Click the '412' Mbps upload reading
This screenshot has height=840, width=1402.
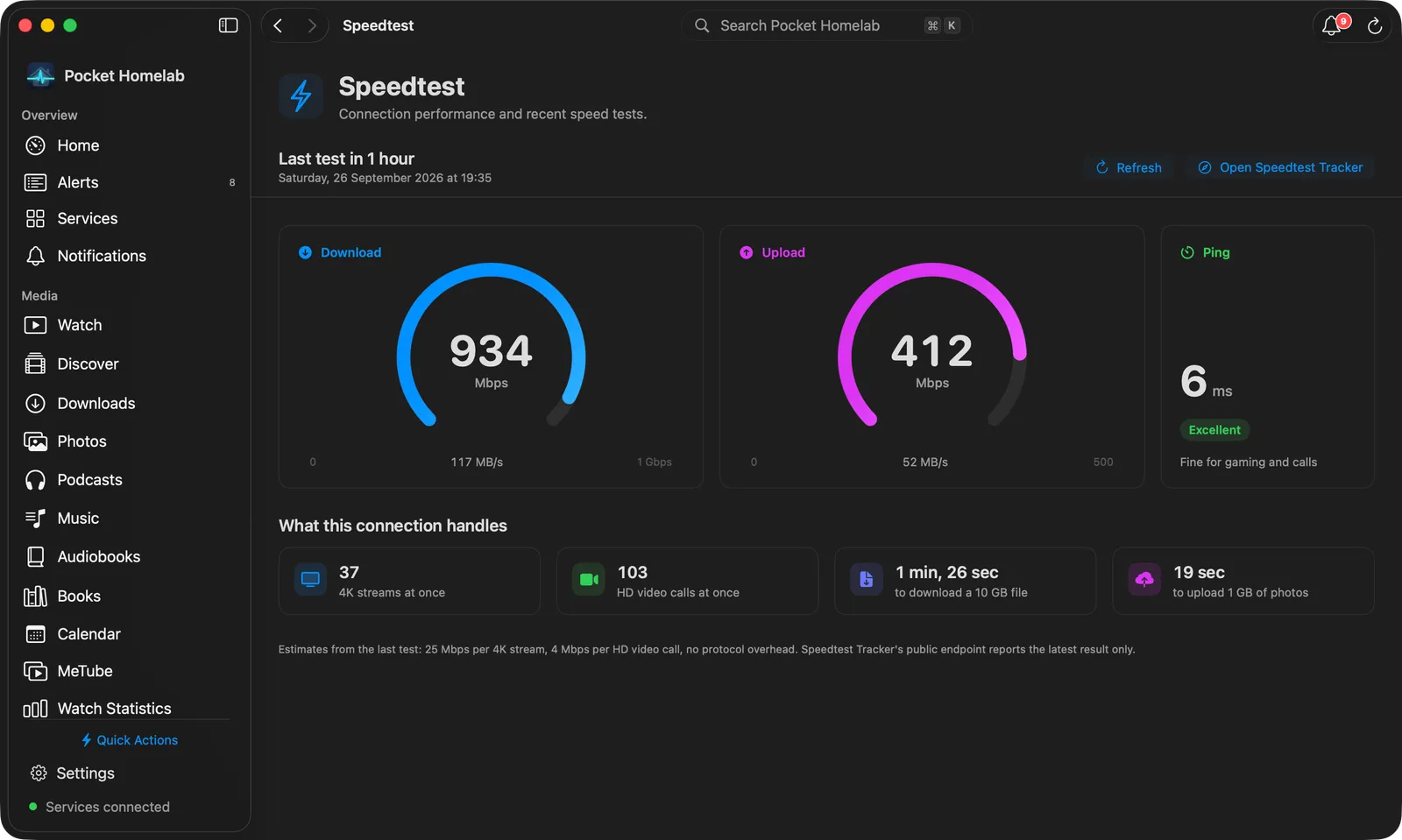click(x=932, y=351)
